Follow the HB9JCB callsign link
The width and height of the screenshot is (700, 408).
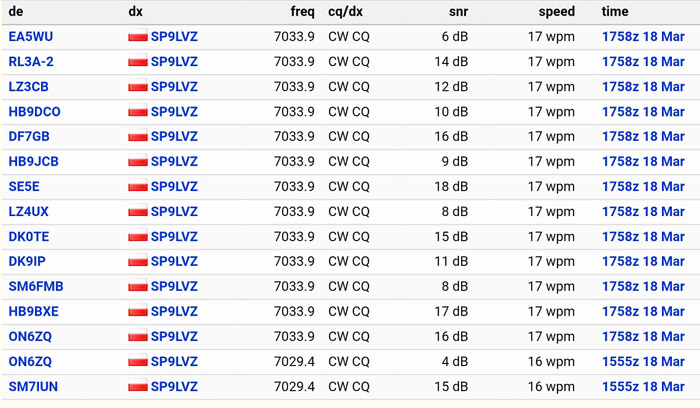(x=33, y=162)
